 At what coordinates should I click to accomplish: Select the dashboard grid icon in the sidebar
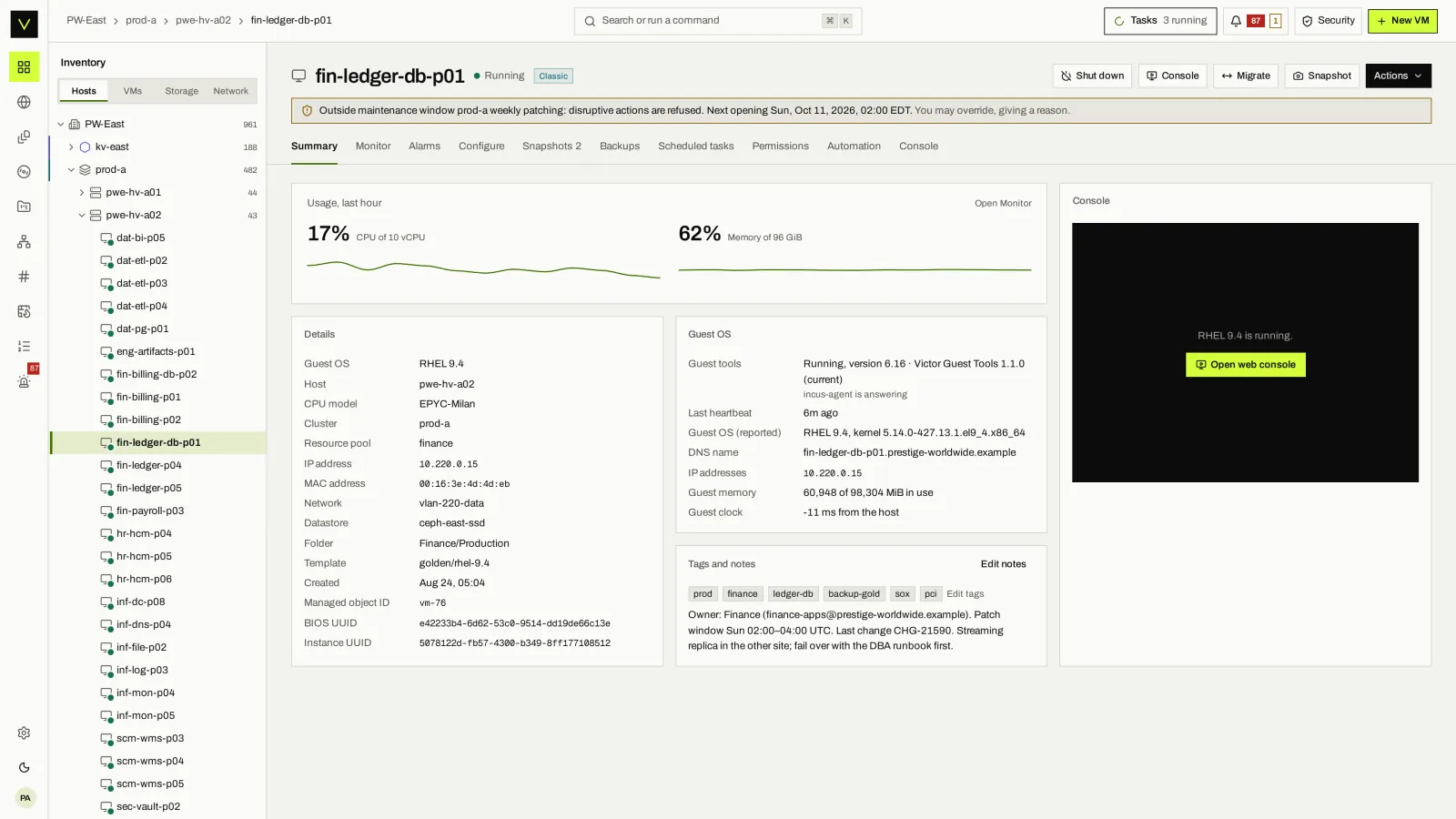pyautogui.click(x=24, y=67)
